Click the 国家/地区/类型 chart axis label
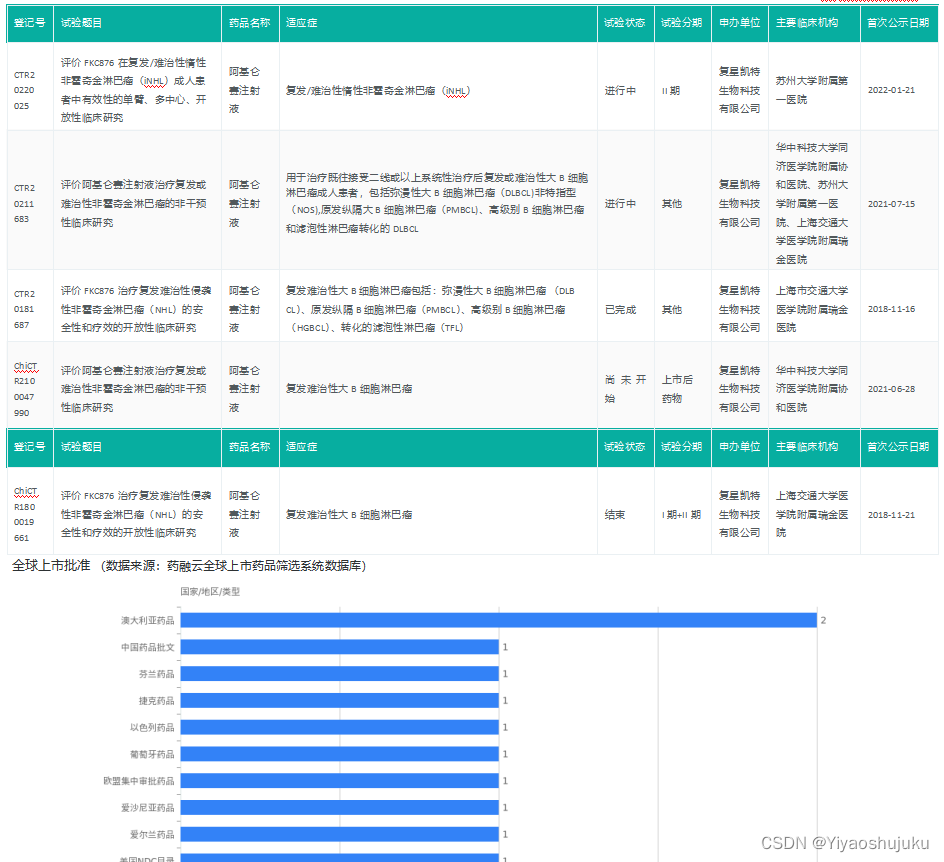944x862 pixels. click(x=210, y=592)
